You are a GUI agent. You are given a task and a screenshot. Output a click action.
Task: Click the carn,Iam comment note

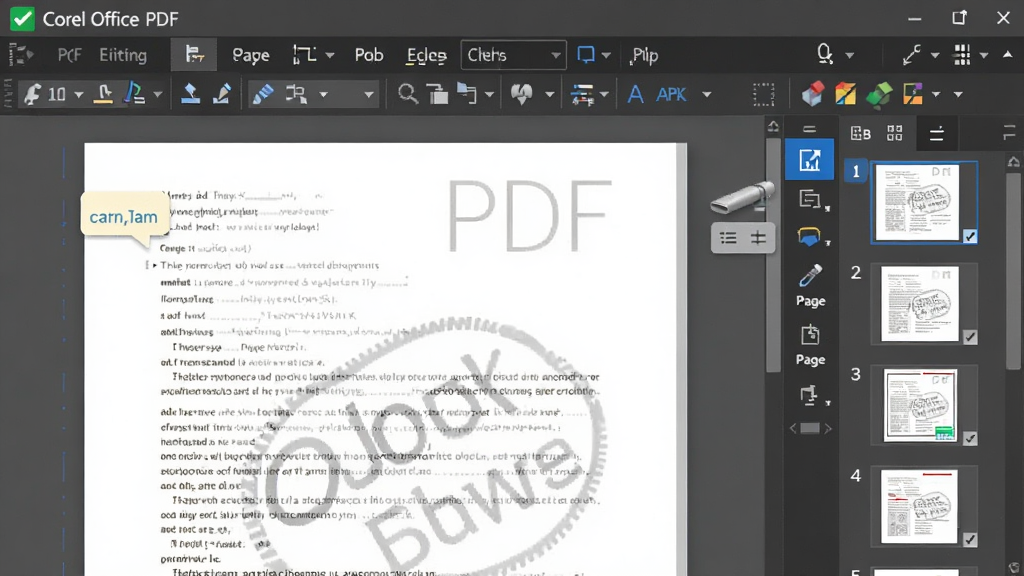point(123,217)
